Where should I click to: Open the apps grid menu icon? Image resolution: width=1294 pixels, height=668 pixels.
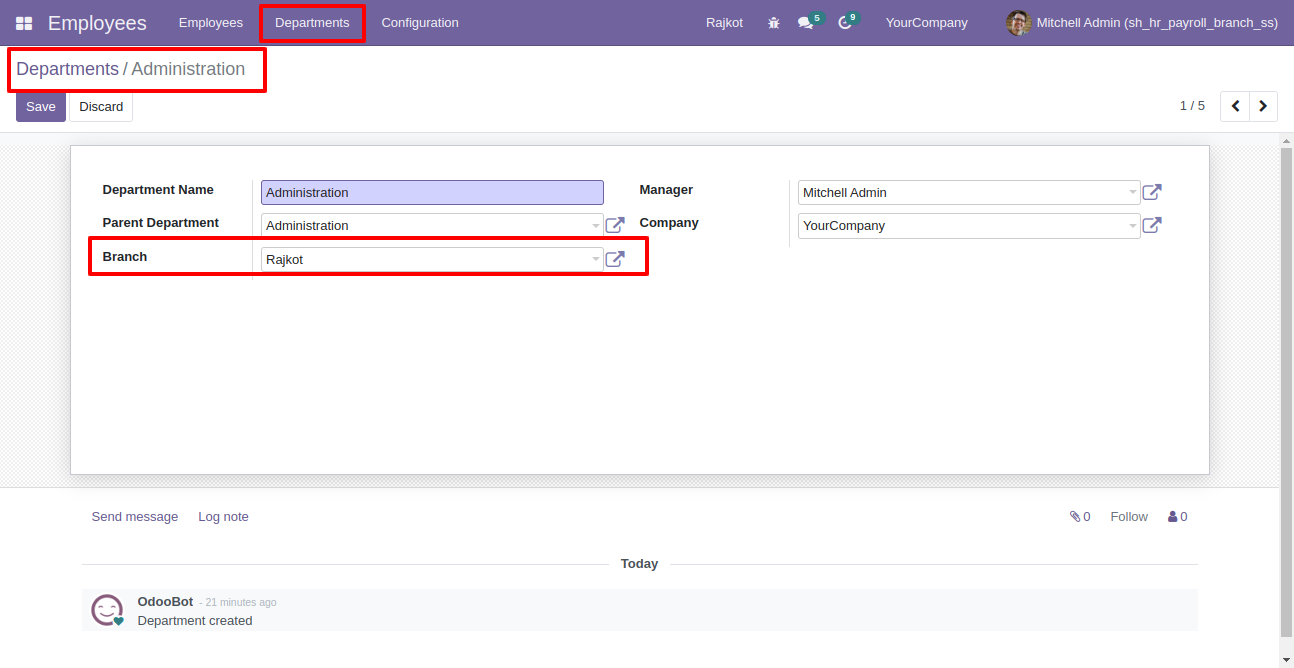(x=24, y=23)
